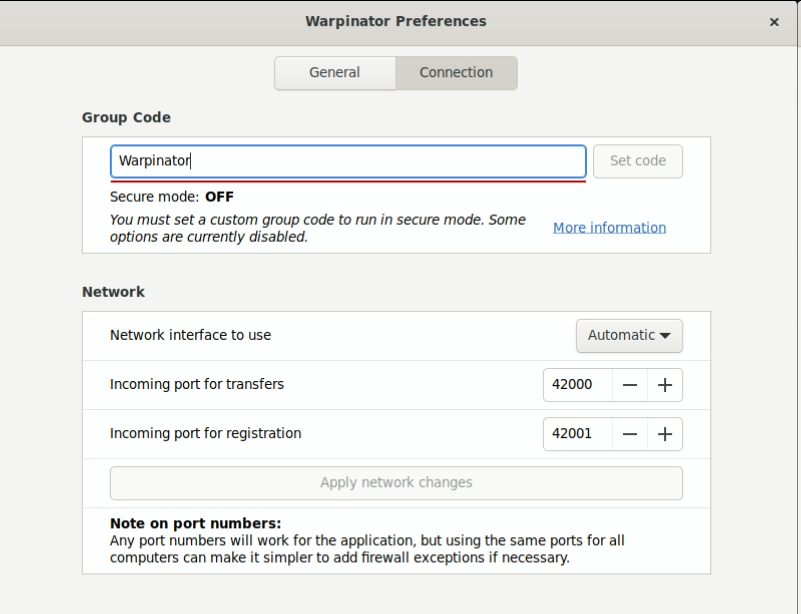Image resolution: width=801 pixels, height=614 pixels.
Task: Increase the incoming transfers port value
Action: coord(664,385)
